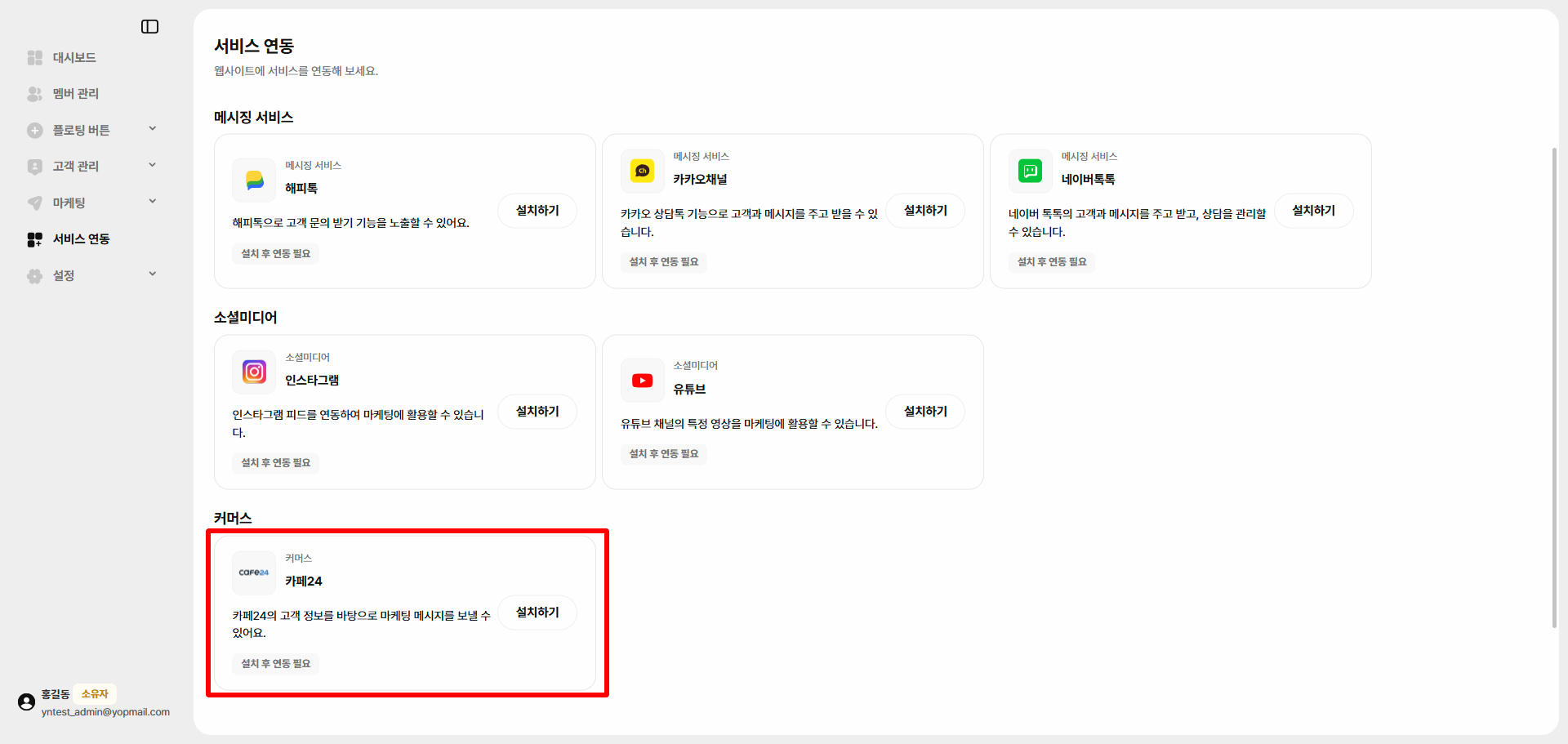Click the 카페24 card title
The height and width of the screenshot is (744, 1568).
(304, 581)
